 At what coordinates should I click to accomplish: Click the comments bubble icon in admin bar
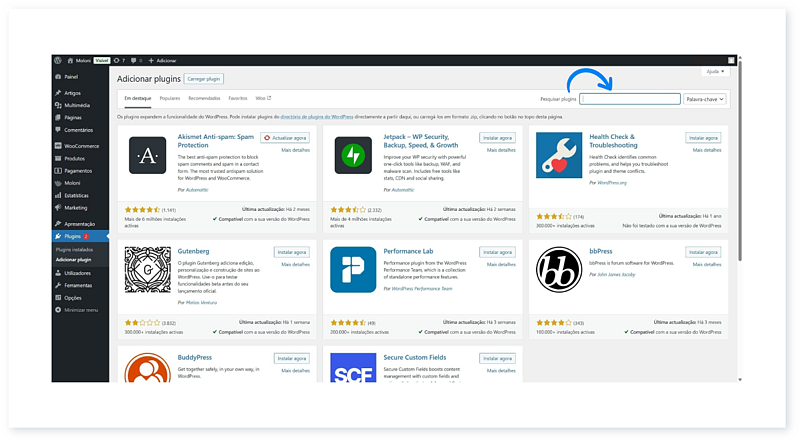coord(133,60)
